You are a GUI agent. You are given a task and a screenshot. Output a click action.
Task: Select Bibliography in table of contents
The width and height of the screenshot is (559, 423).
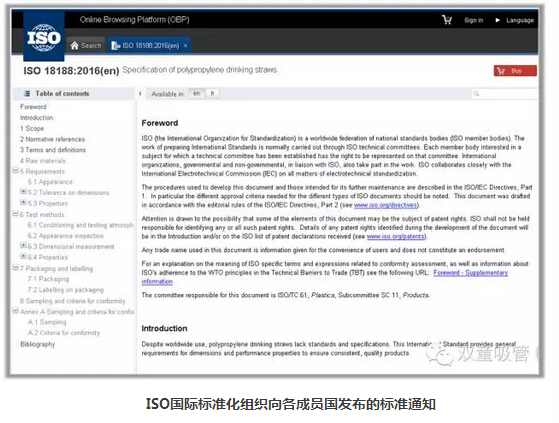37,344
